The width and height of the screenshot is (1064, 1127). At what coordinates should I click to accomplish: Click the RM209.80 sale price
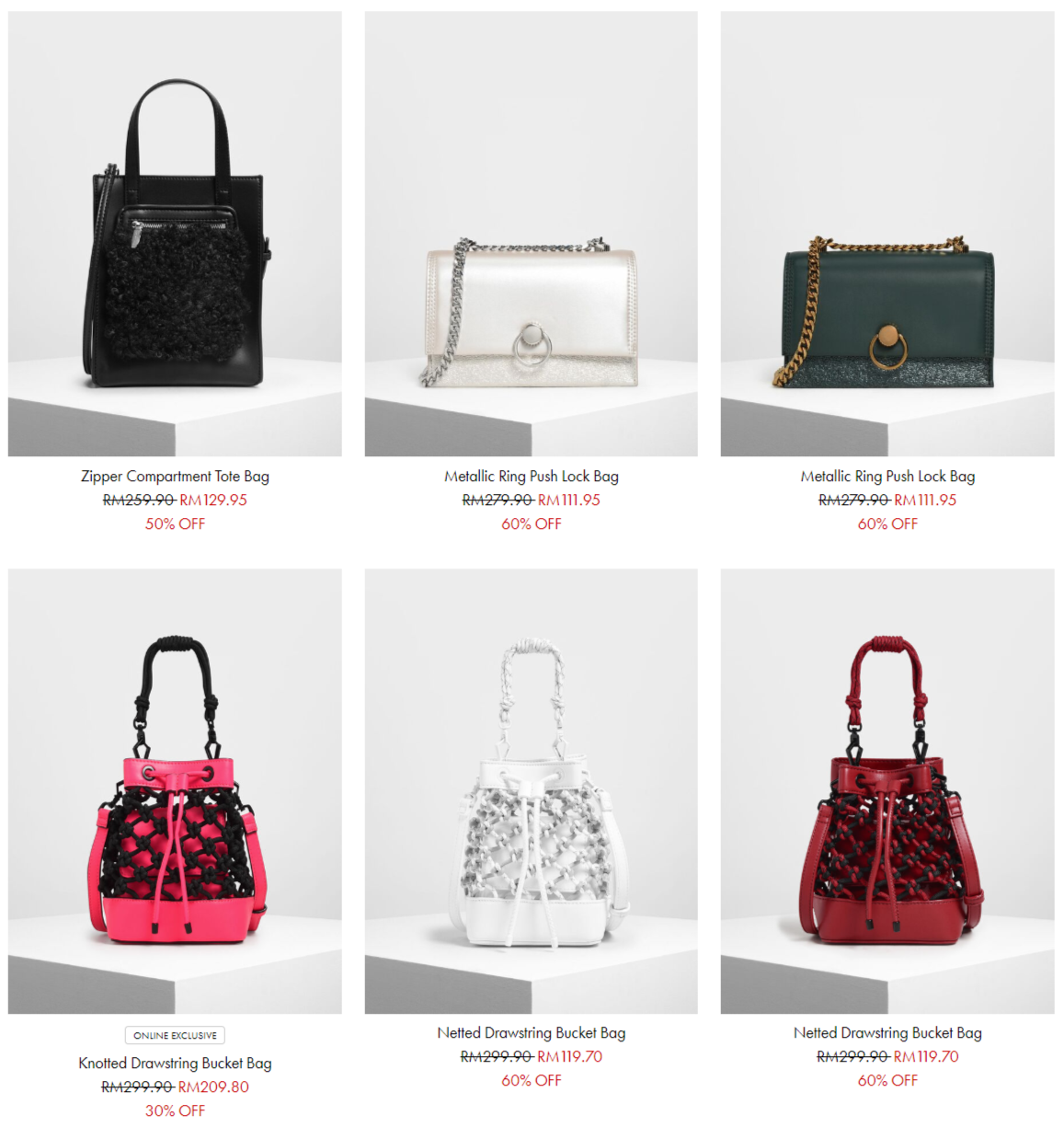(x=213, y=1087)
